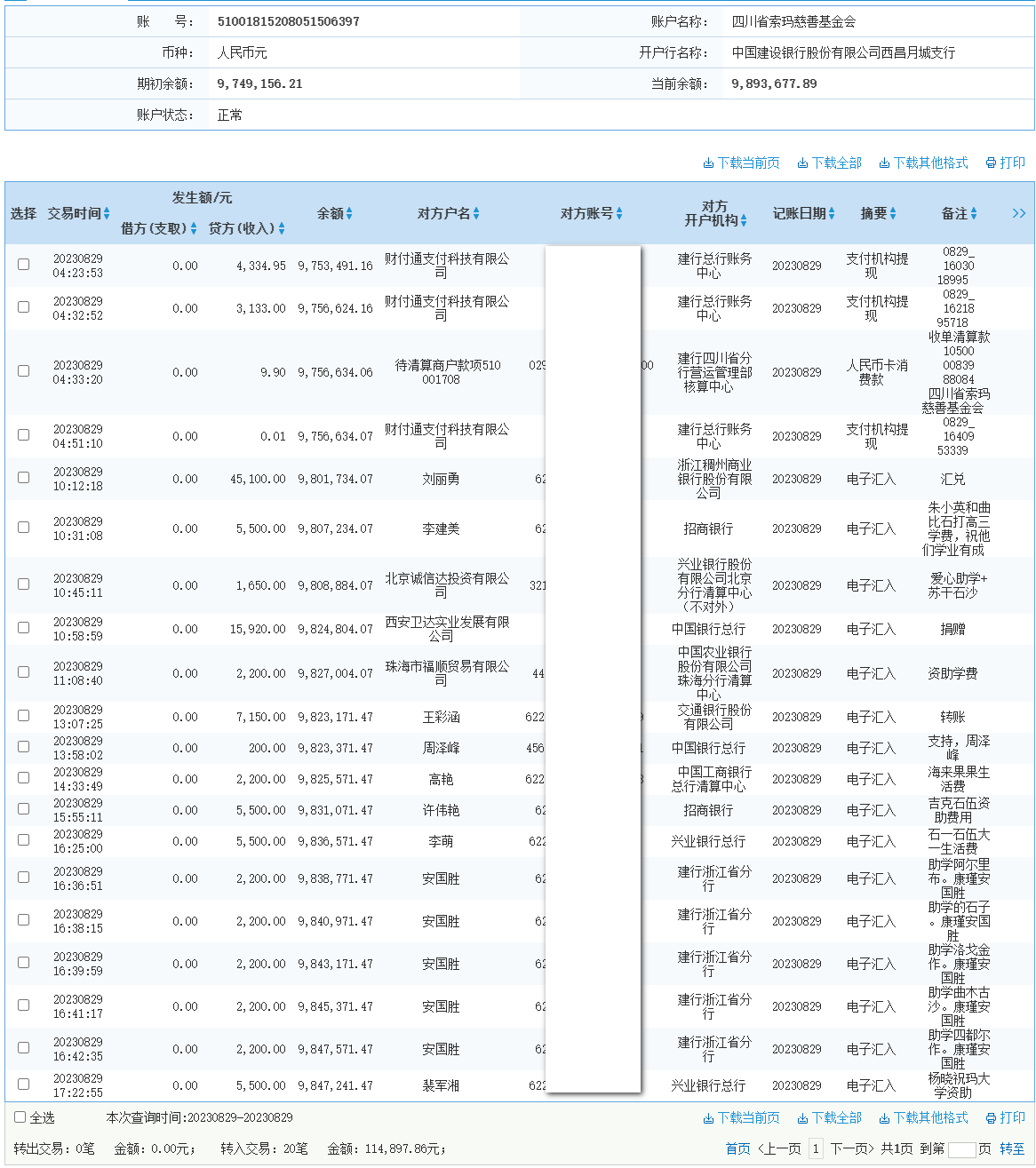
Task: Check the 李建美 10:31:08 transaction row
Action: click(24, 527)
